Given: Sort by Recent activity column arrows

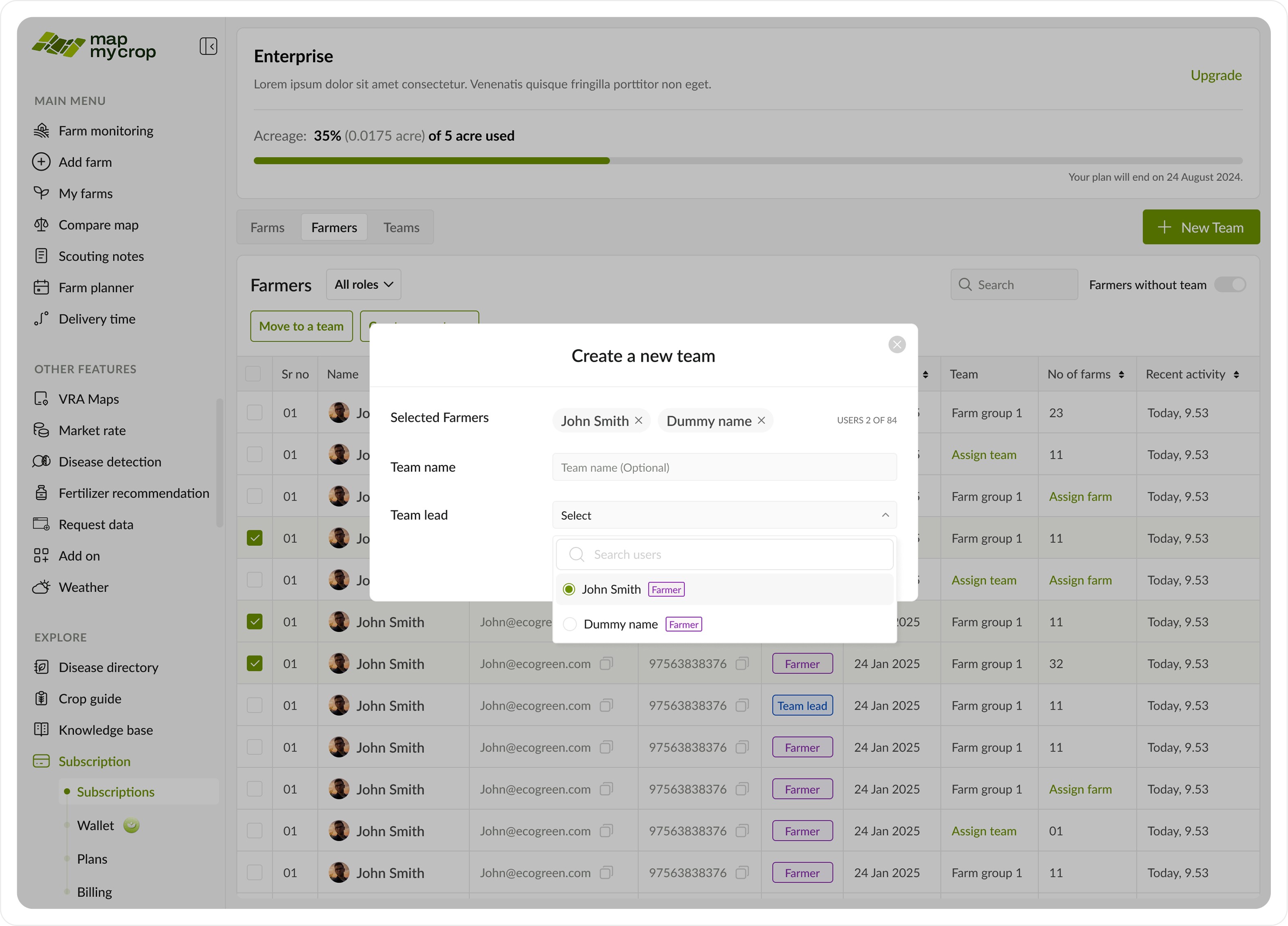Looking at the screenshot, I should click(1236, 374).
